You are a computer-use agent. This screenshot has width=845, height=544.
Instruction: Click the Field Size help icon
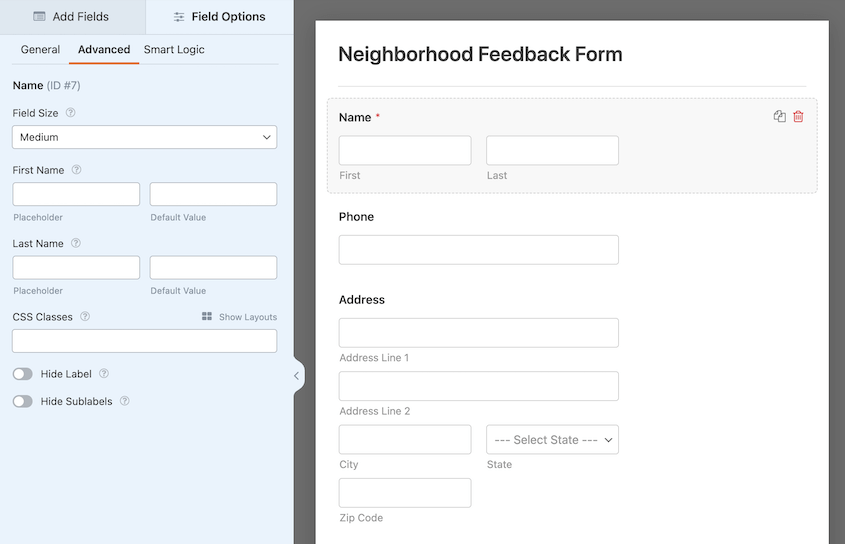tap(70, 113)
